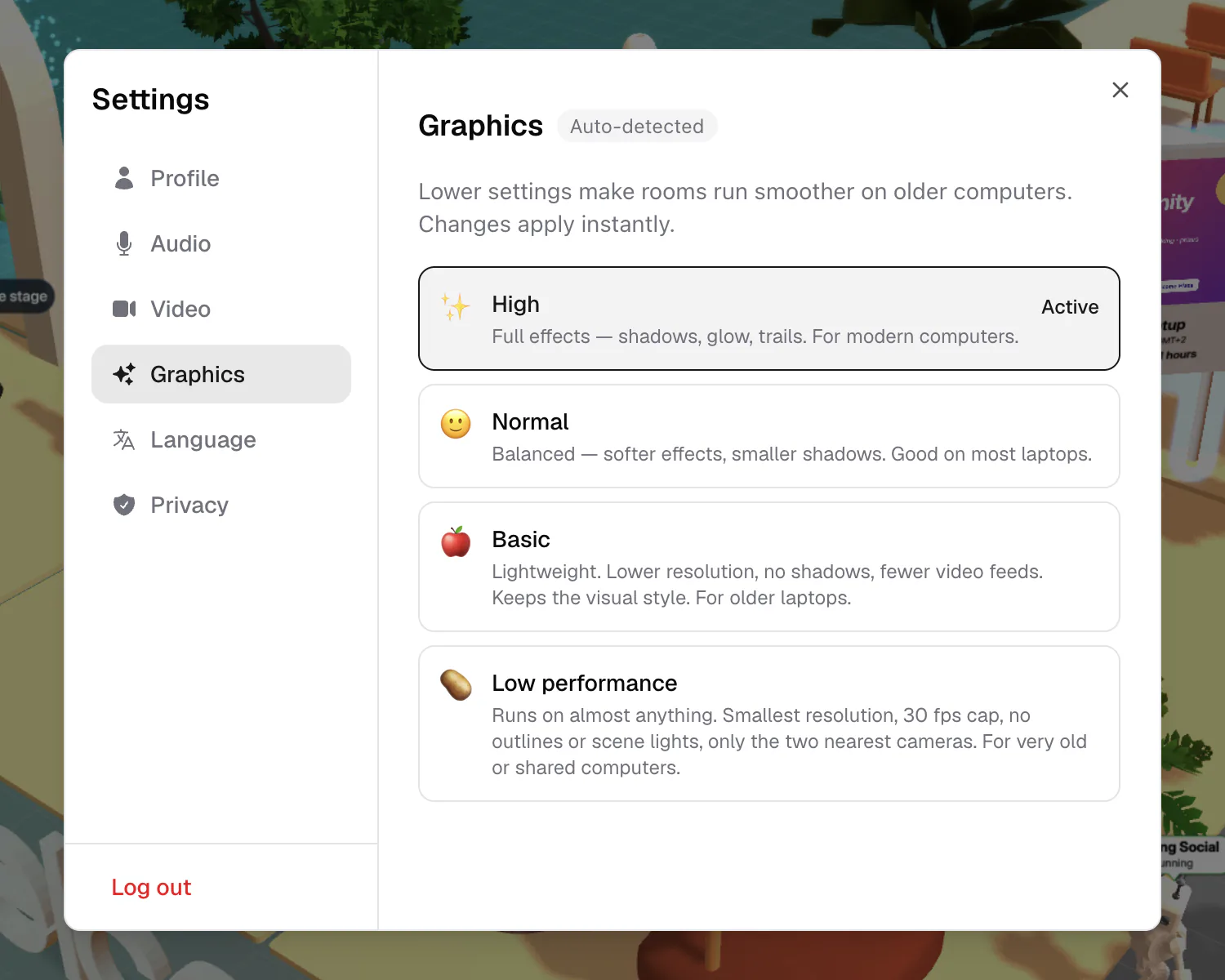The image size is (1225, 980).
Task: Click the sparkles emoji on High option
Action: coord(456,306)
